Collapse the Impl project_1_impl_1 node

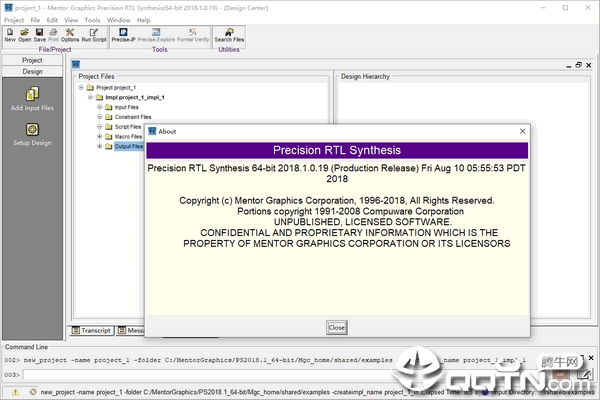90,97
